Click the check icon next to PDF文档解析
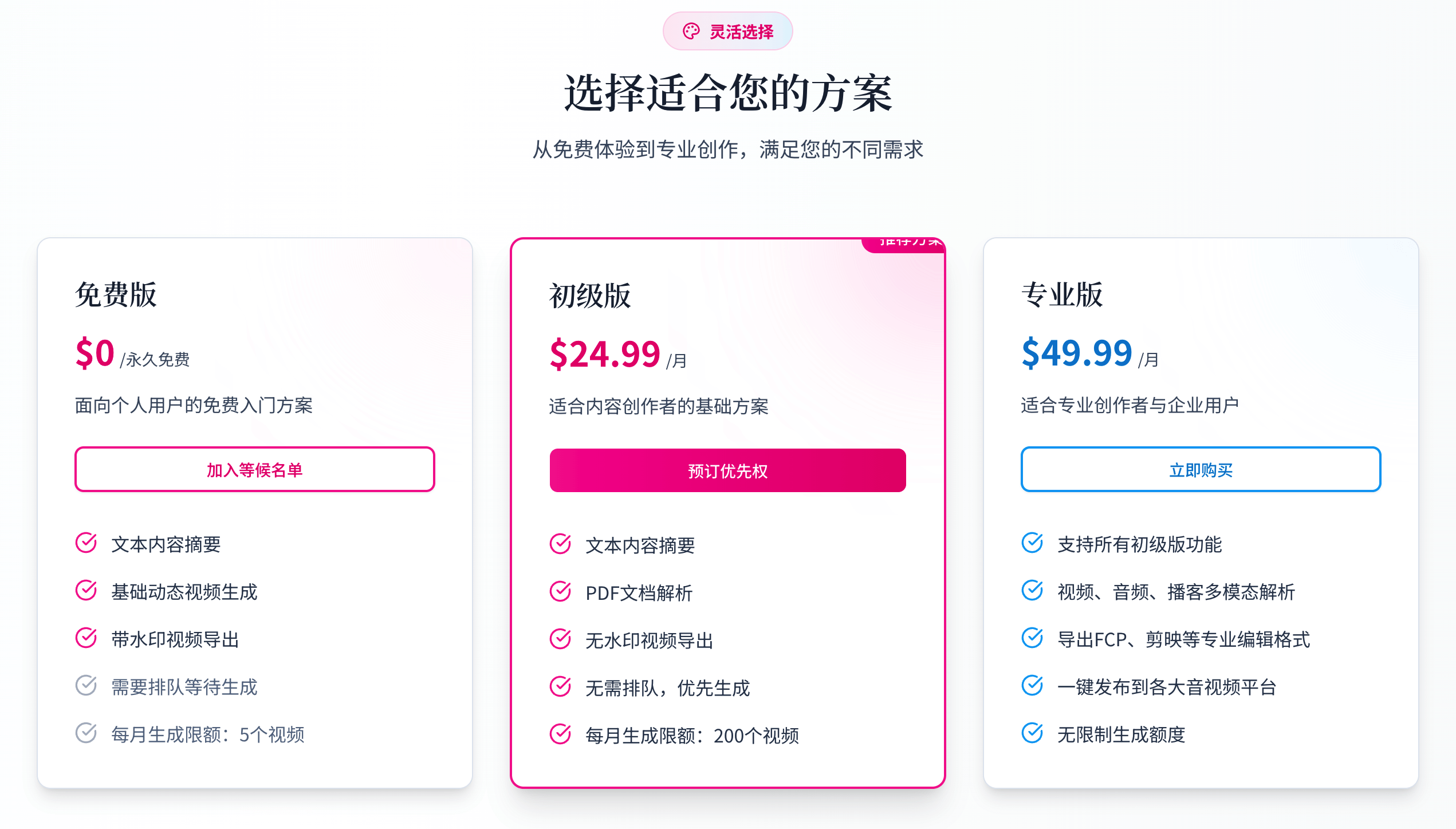1456x829 pixels. point(560,592)
